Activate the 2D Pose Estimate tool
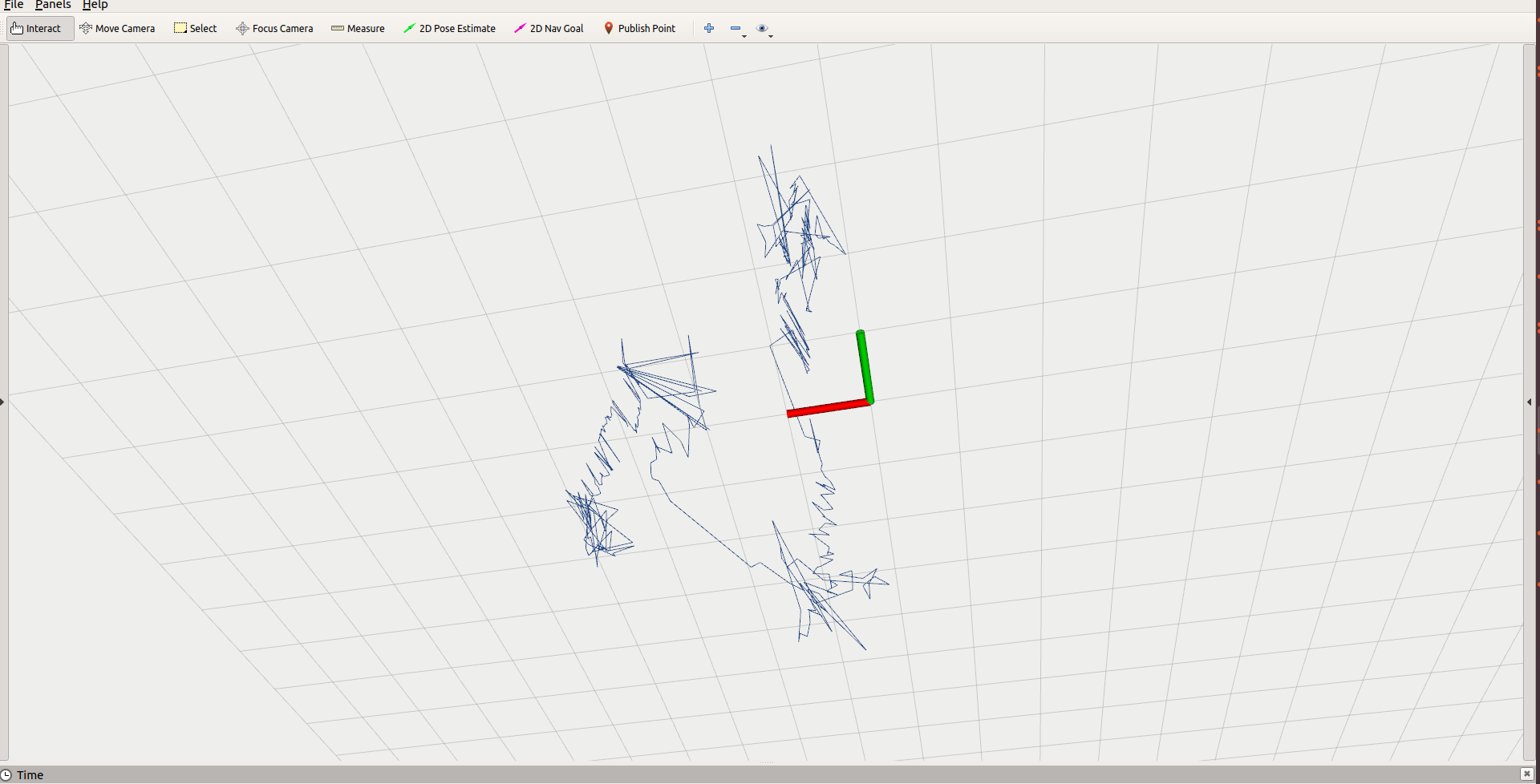The width and height of the screenshot is (1540, 784). (x=449, y=28)
